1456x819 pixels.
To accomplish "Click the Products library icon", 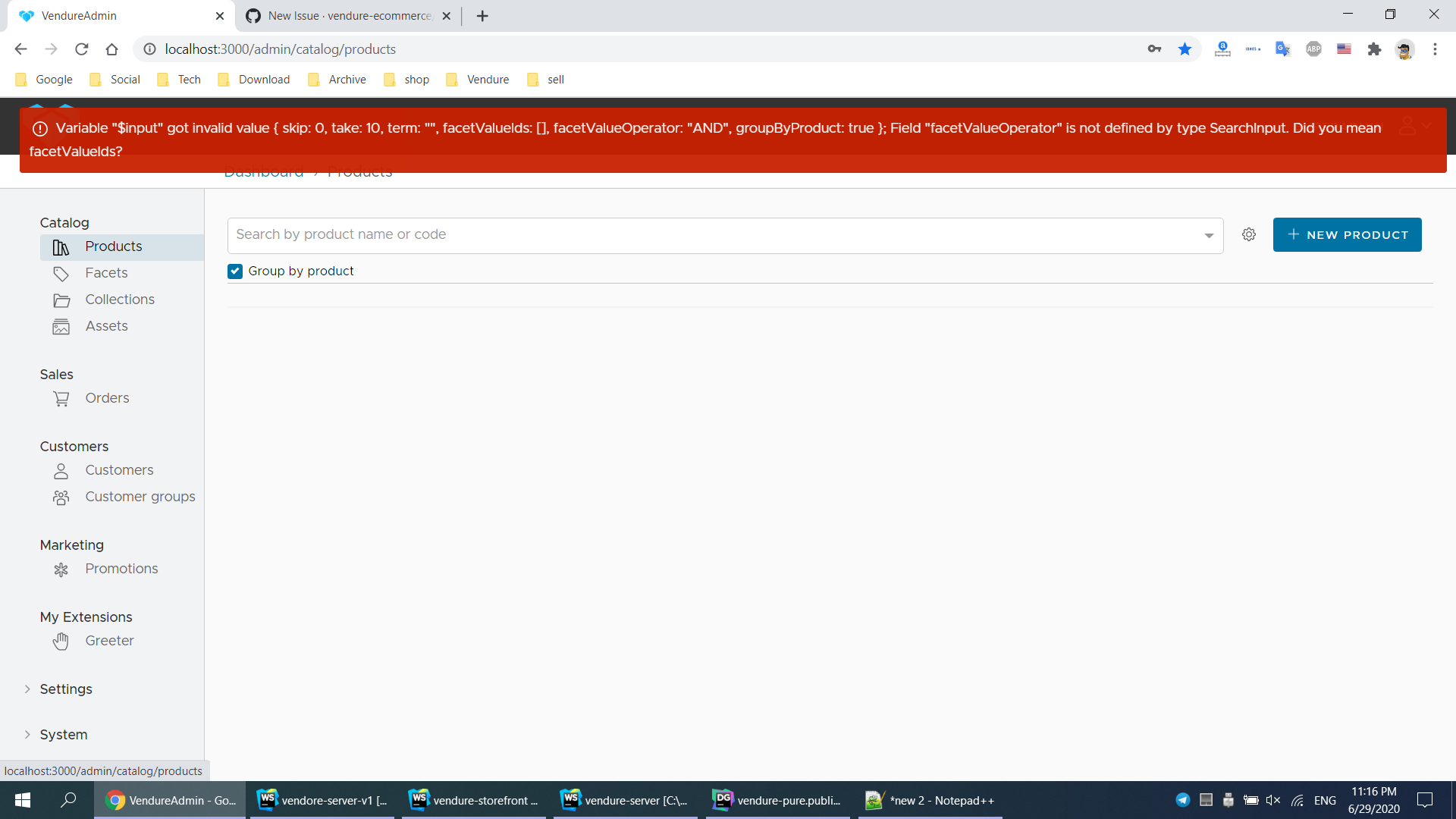I will [x=61, y=247].
